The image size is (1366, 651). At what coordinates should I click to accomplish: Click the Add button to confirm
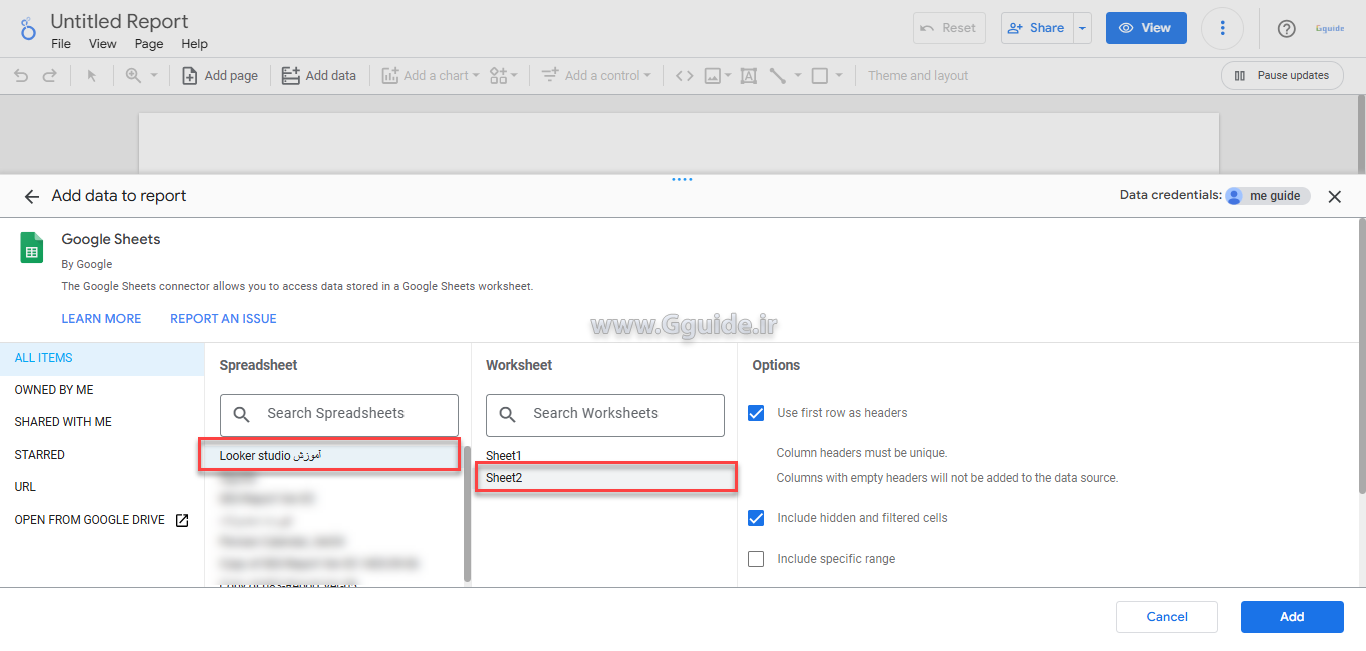click(1292, 617)
